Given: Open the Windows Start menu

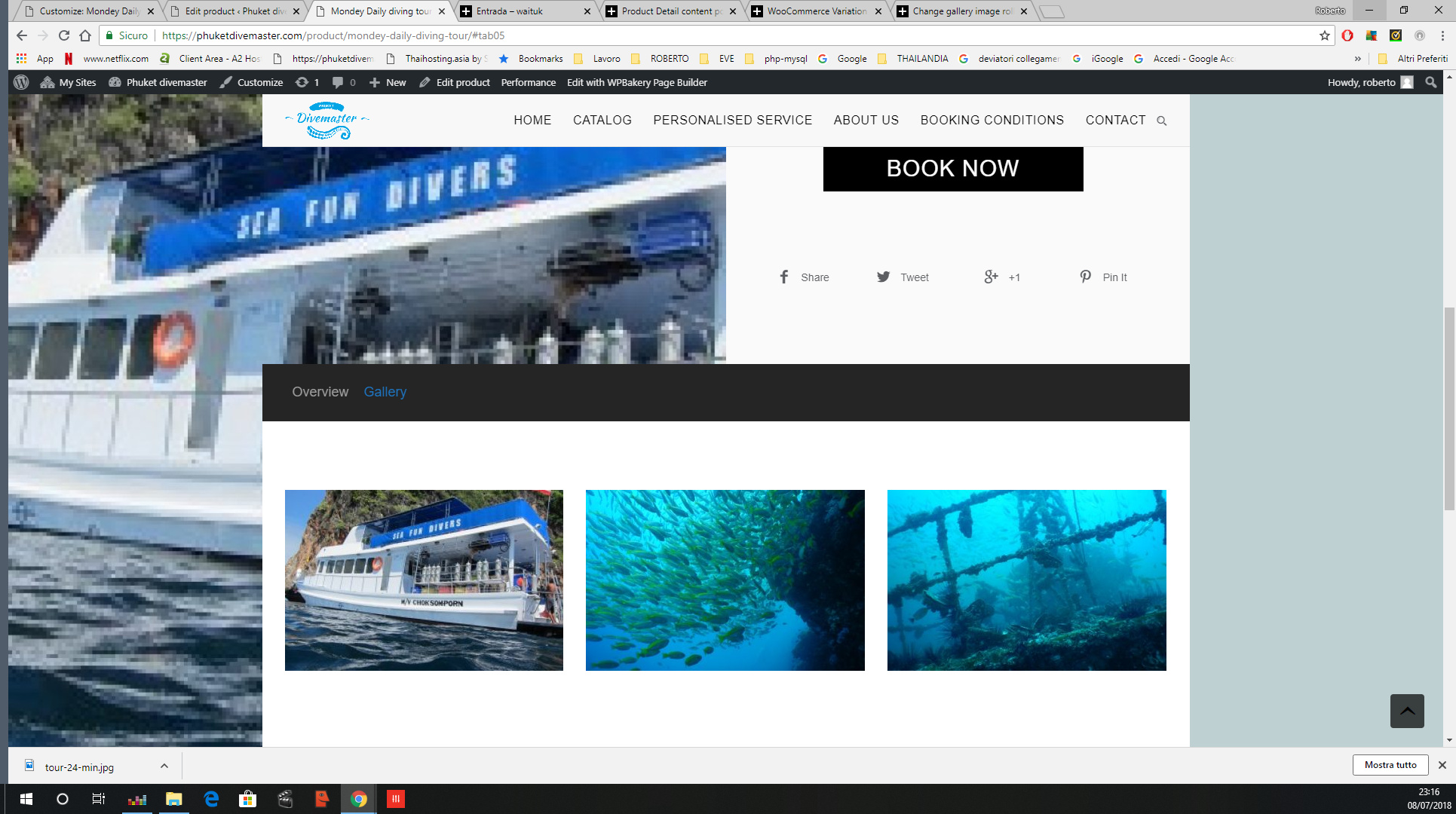Looking at the screenshot, I should pyautogui.click(x=26, y=799).
